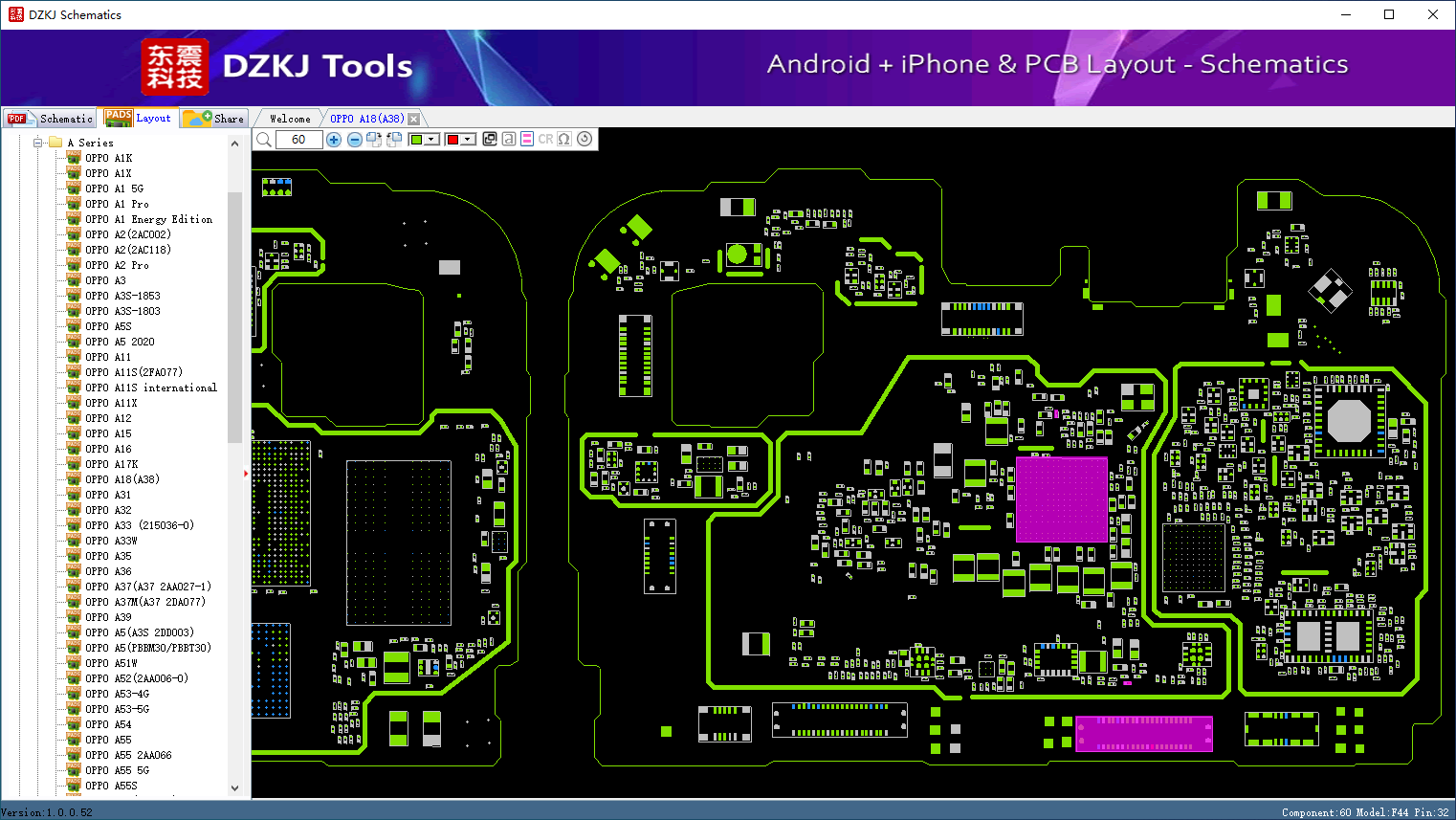Select OPPO A2 Pro tree entry

point(117,265)
